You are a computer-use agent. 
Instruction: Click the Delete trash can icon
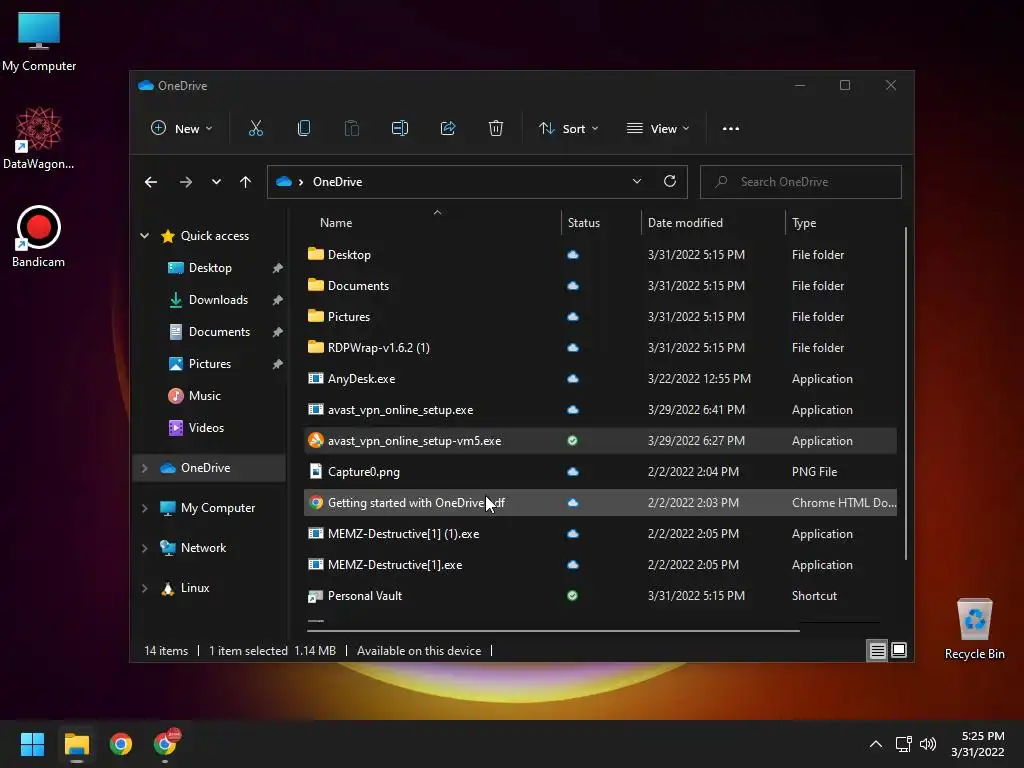[496, 129]
